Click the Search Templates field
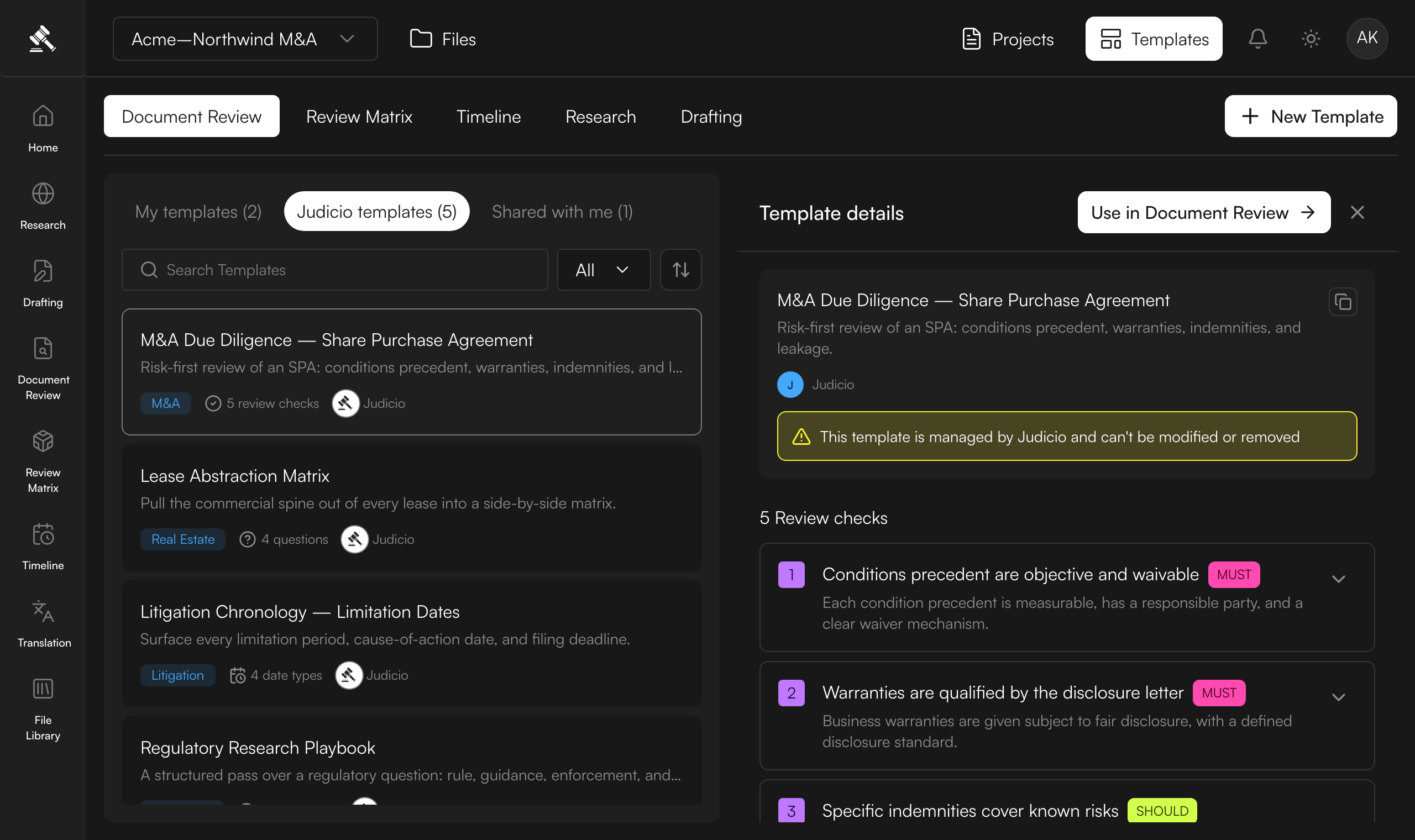This screenshot has width=1415, height=840. pos(334,270)
